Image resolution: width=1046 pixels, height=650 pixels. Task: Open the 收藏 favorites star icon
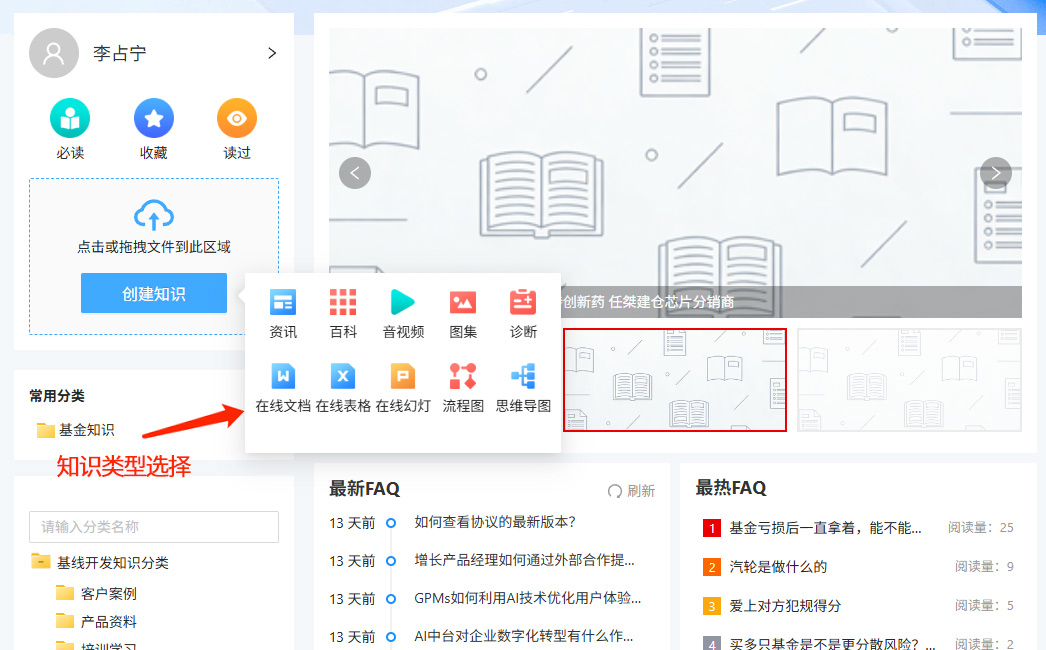(x=153, y=119)
